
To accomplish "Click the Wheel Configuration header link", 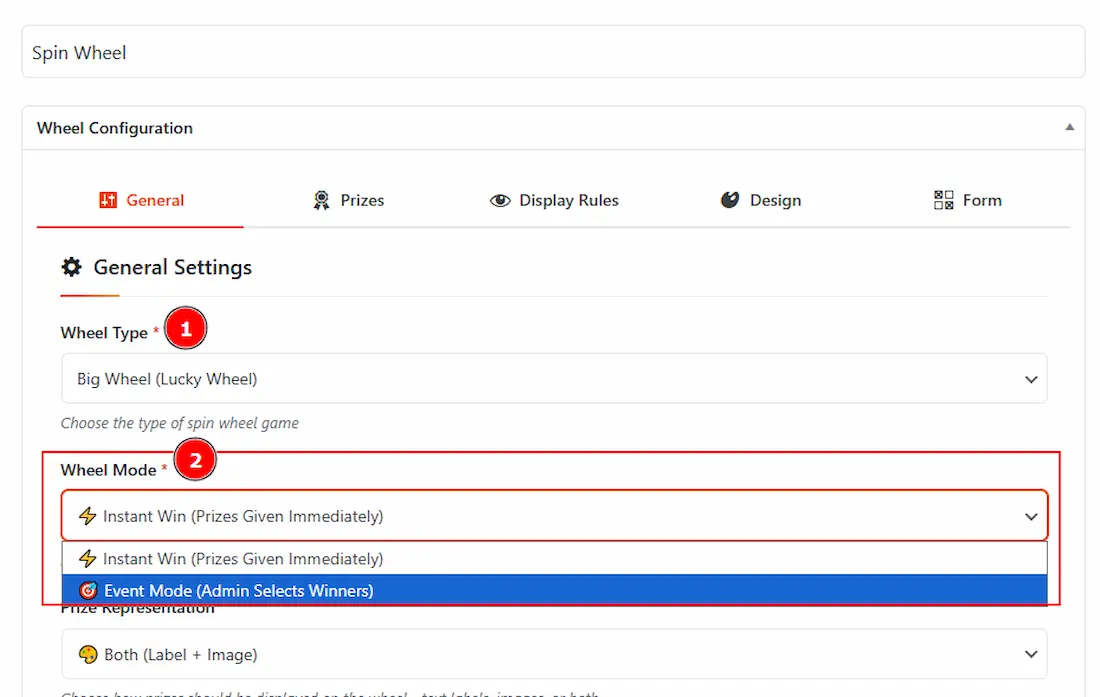I will pos(114,128).
